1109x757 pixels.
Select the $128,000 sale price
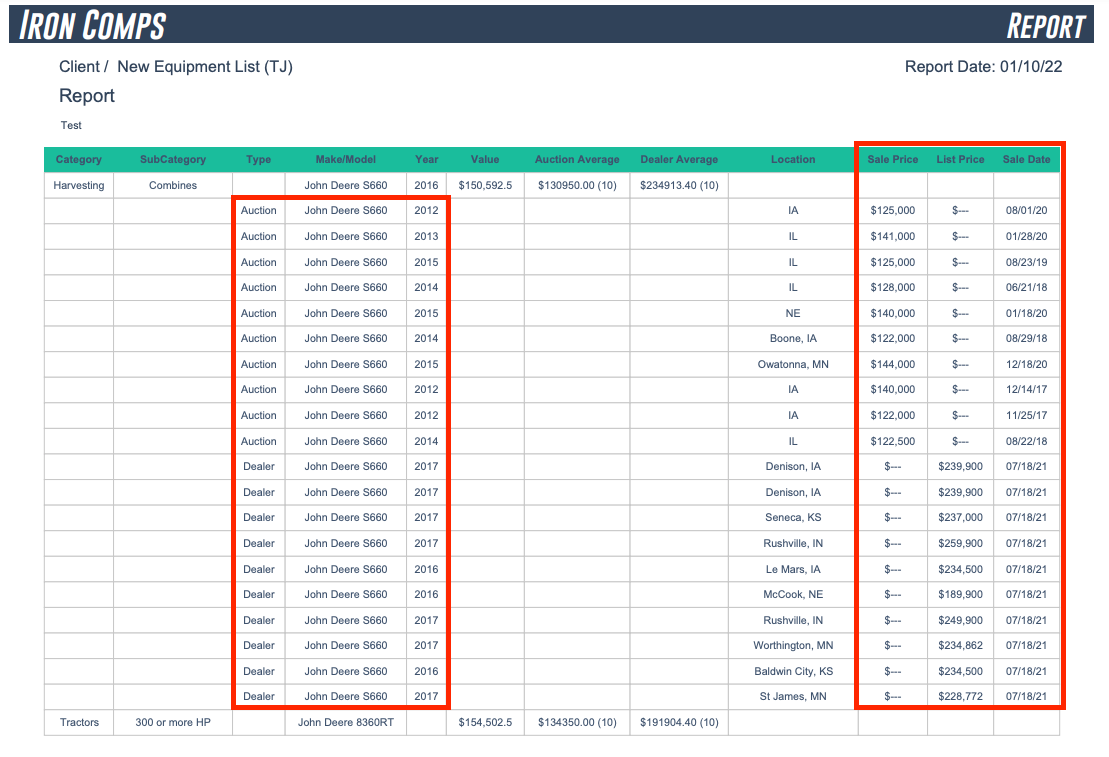click(893, 287)
